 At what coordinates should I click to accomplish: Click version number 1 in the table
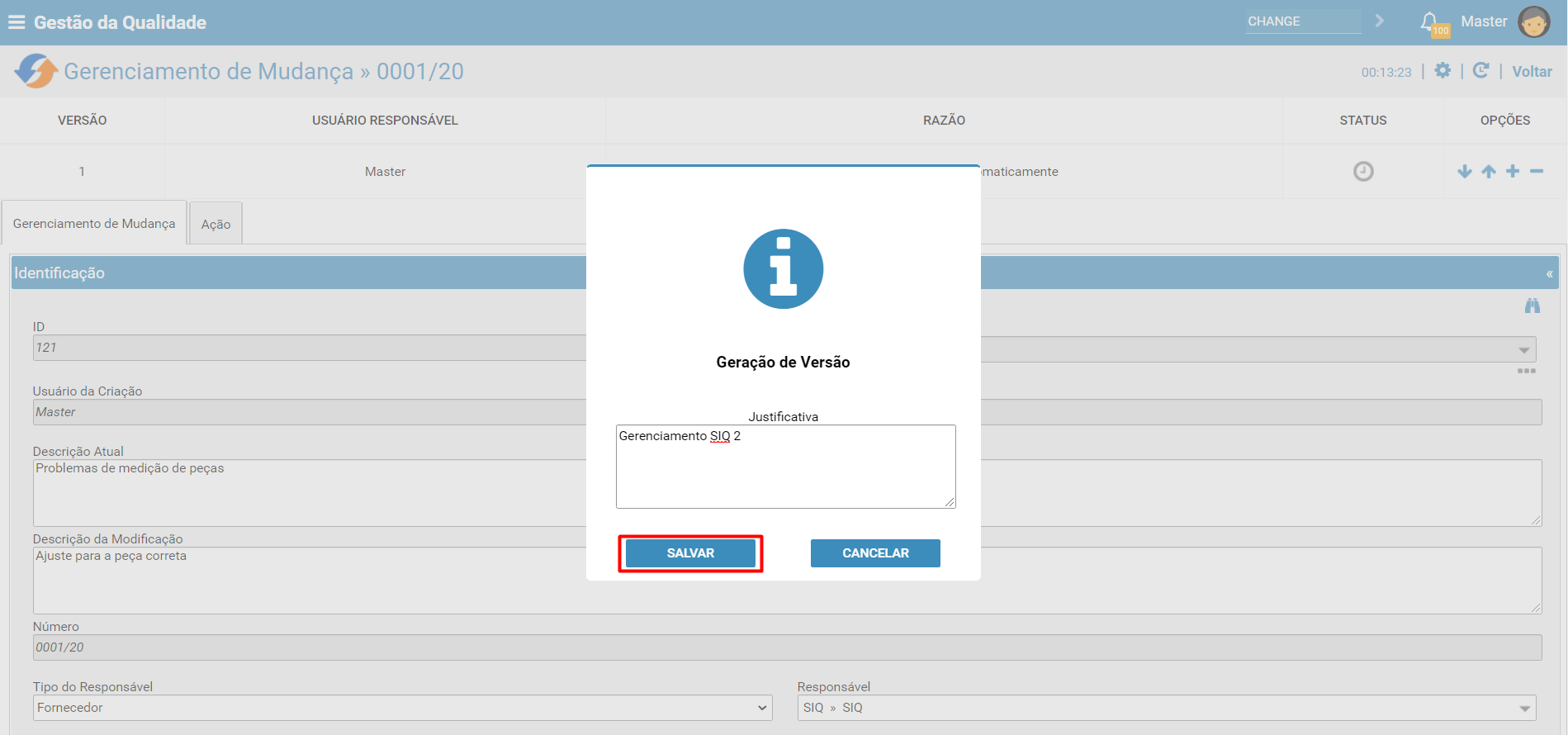coord(82,172)
